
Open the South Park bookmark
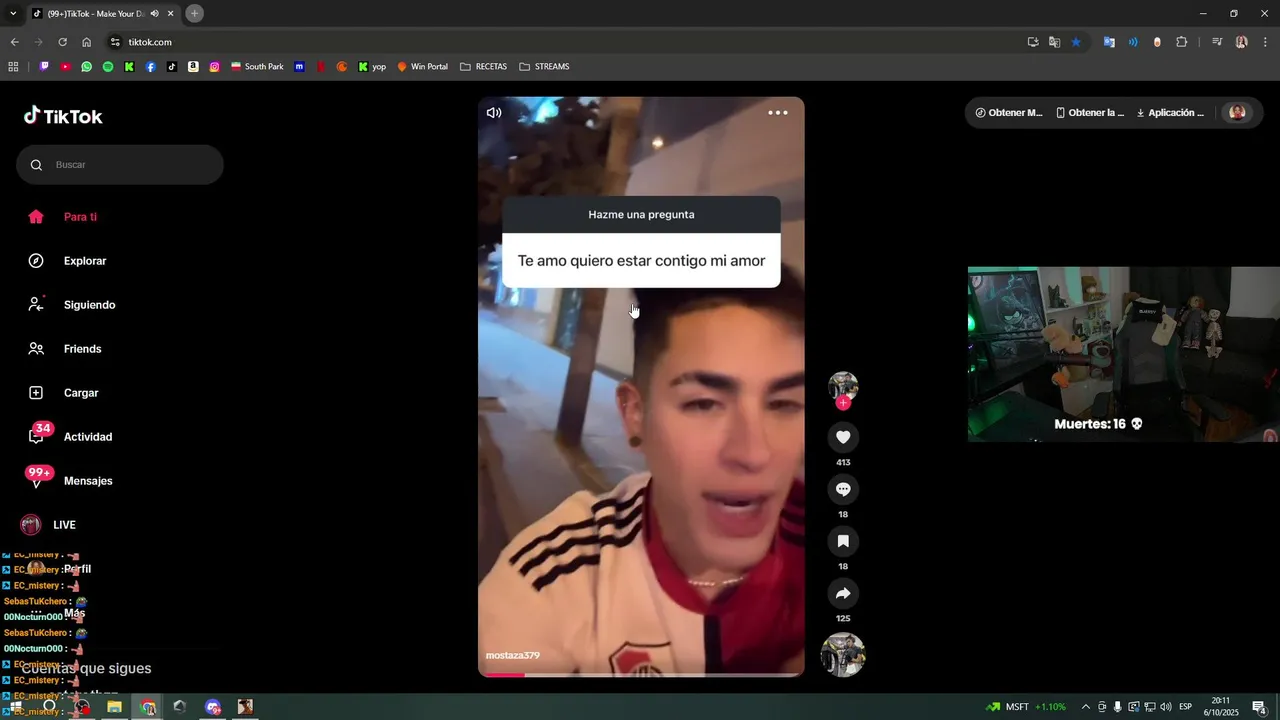coord(257,67)
